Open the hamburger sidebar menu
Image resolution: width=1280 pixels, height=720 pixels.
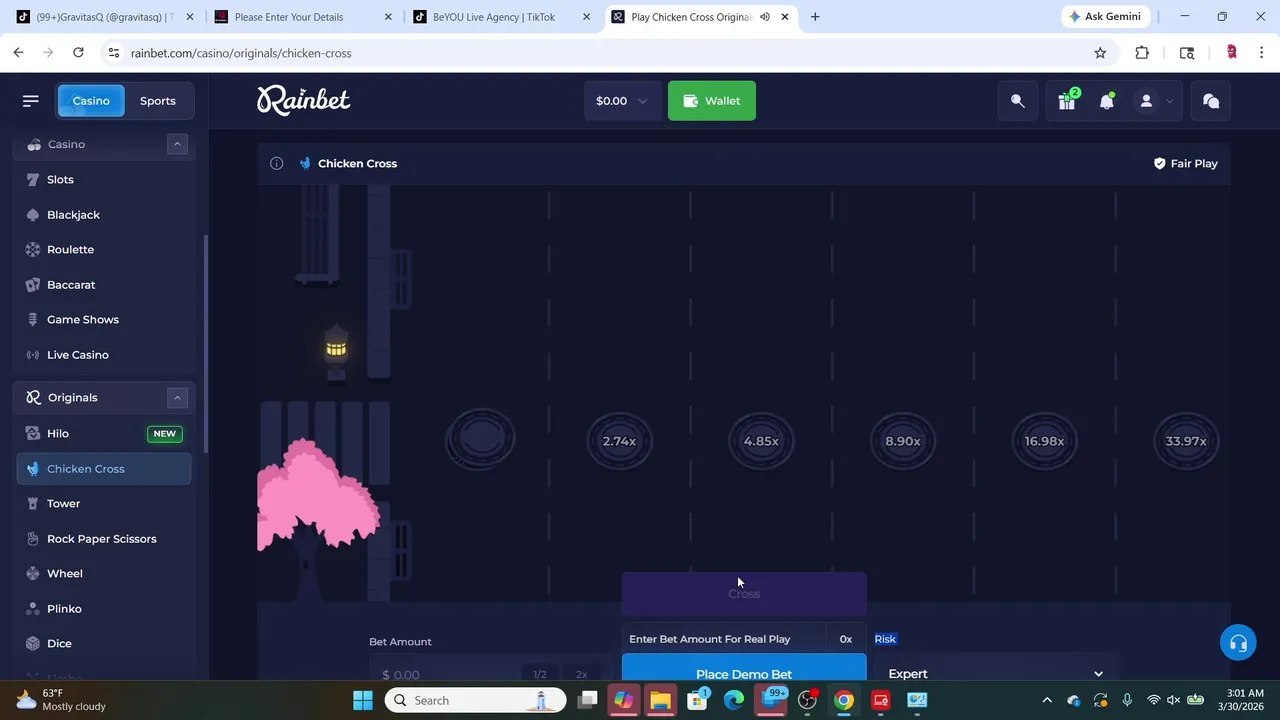[x=31, y=101]
